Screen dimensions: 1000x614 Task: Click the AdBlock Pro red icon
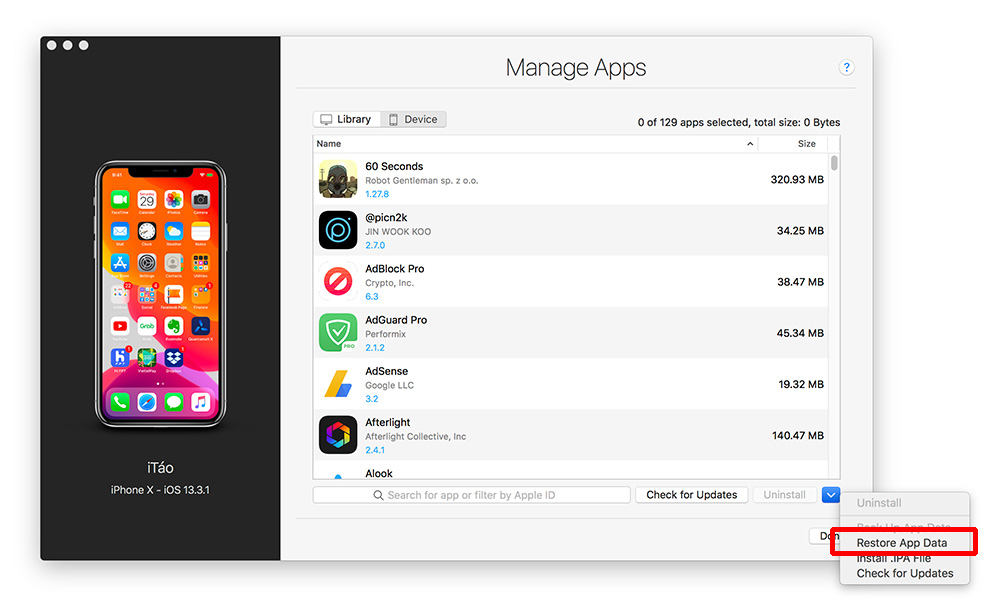coord(338,281)
